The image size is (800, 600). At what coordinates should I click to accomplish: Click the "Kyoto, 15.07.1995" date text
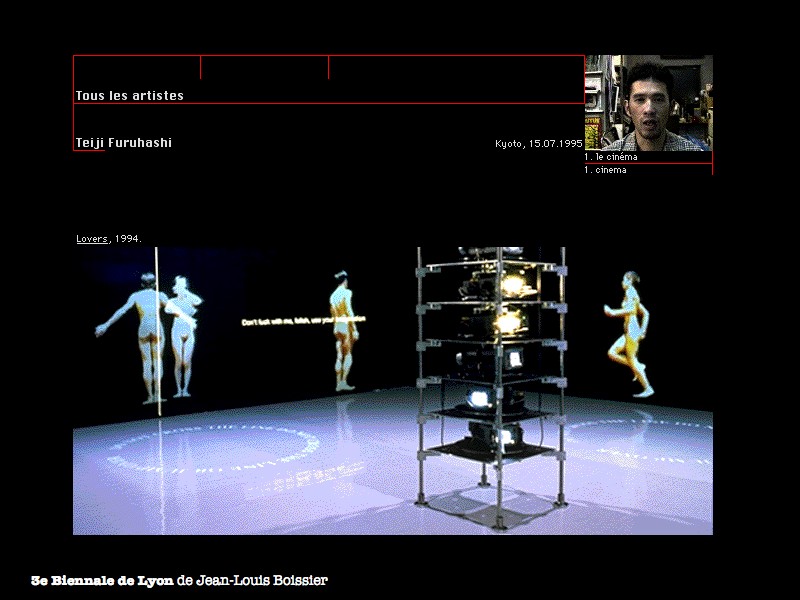(x=539, y=143)
